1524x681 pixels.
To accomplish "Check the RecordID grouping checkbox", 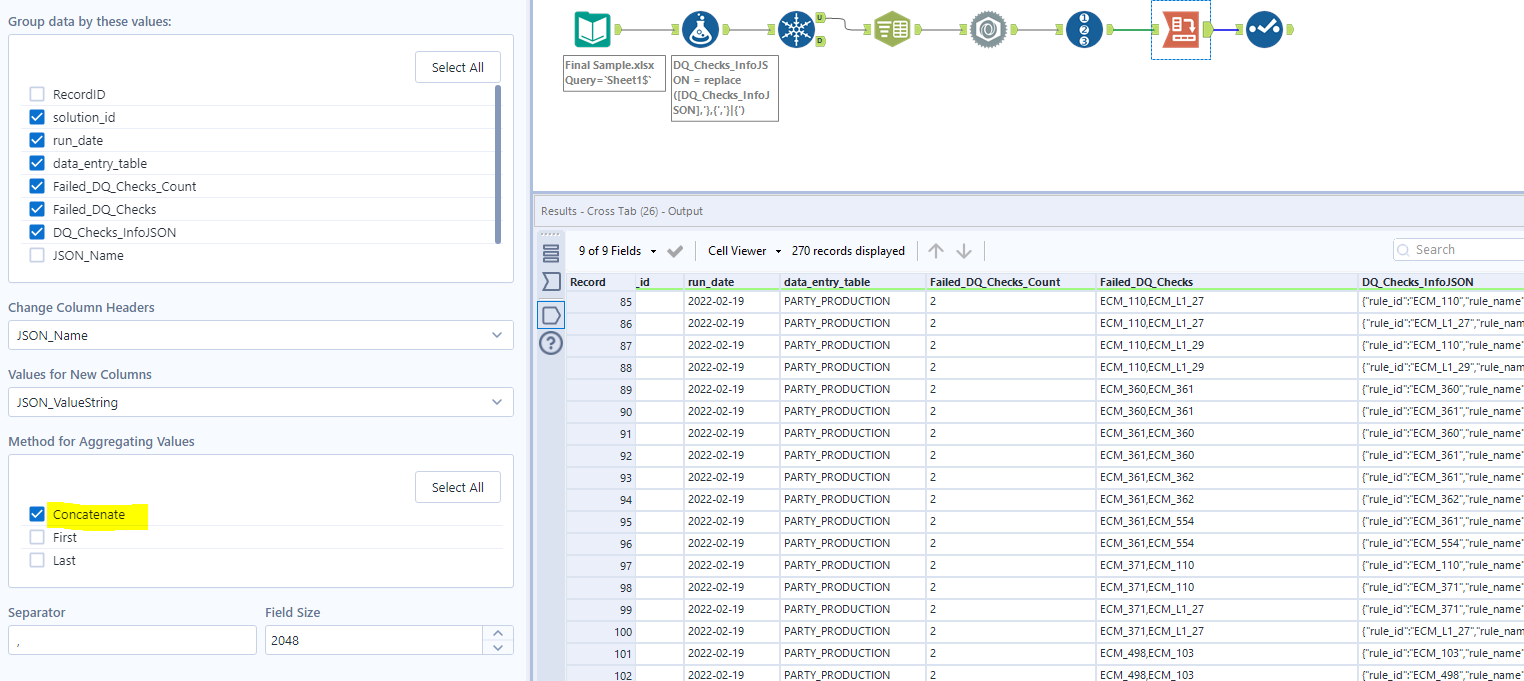I will click(x=37, y=93).
